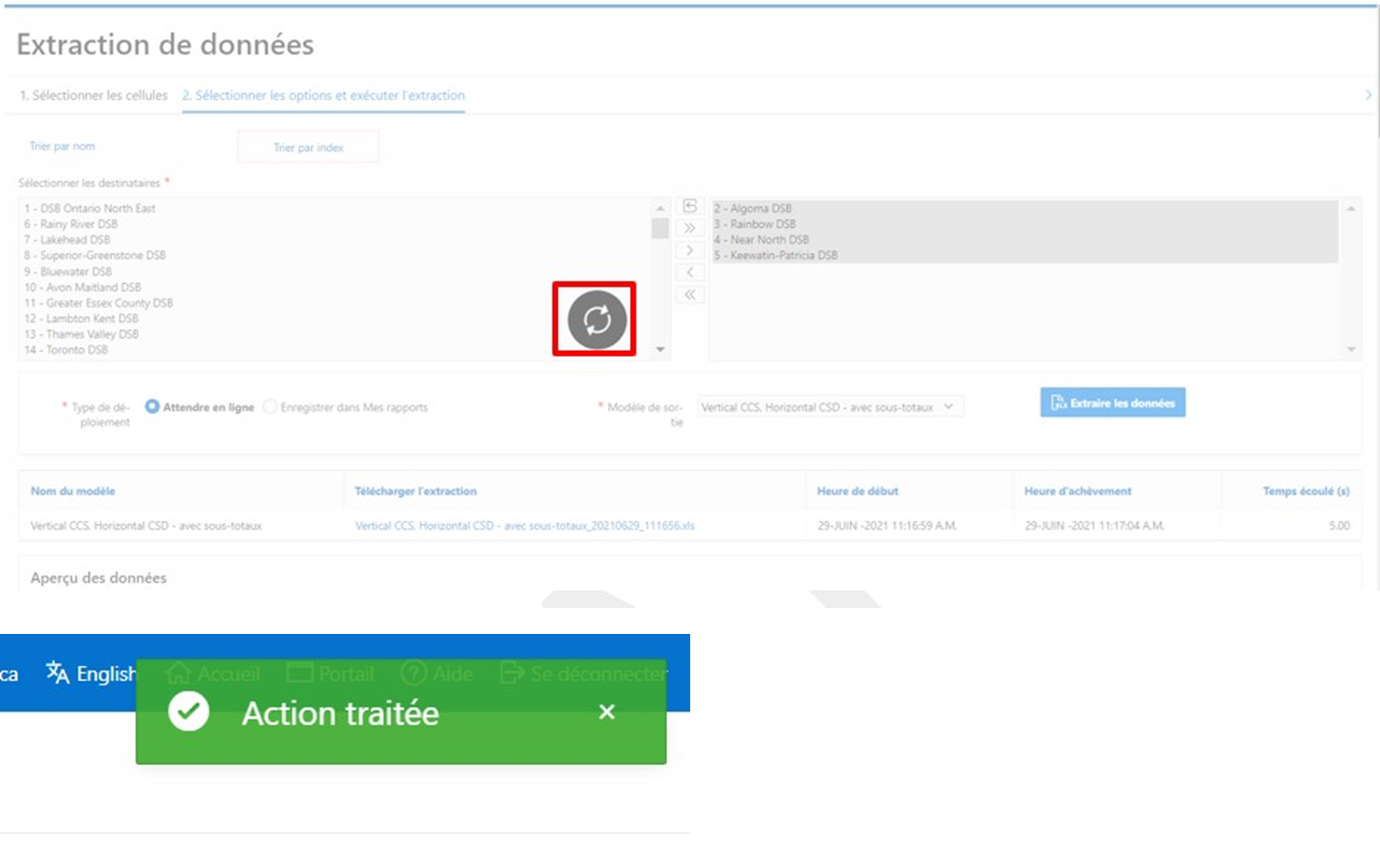The width and height of the screenshot is (1380, 868).
Task: Click Trier par nom link
Action: coord(62,146)
